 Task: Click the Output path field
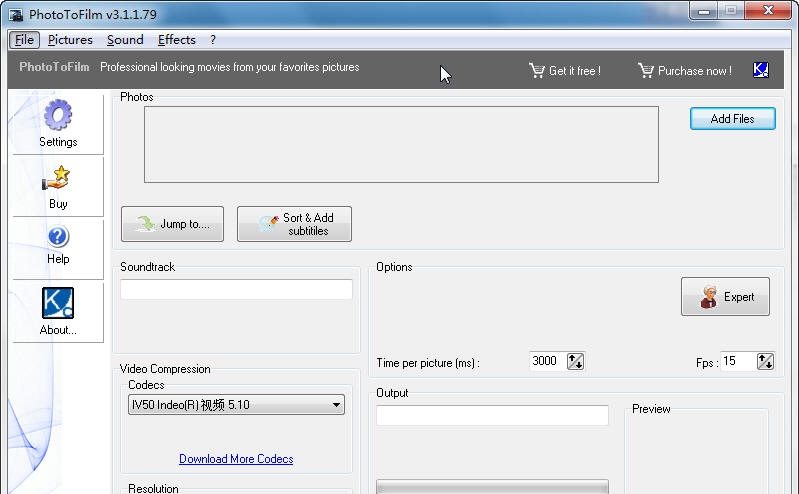click(x=492, y=415)
